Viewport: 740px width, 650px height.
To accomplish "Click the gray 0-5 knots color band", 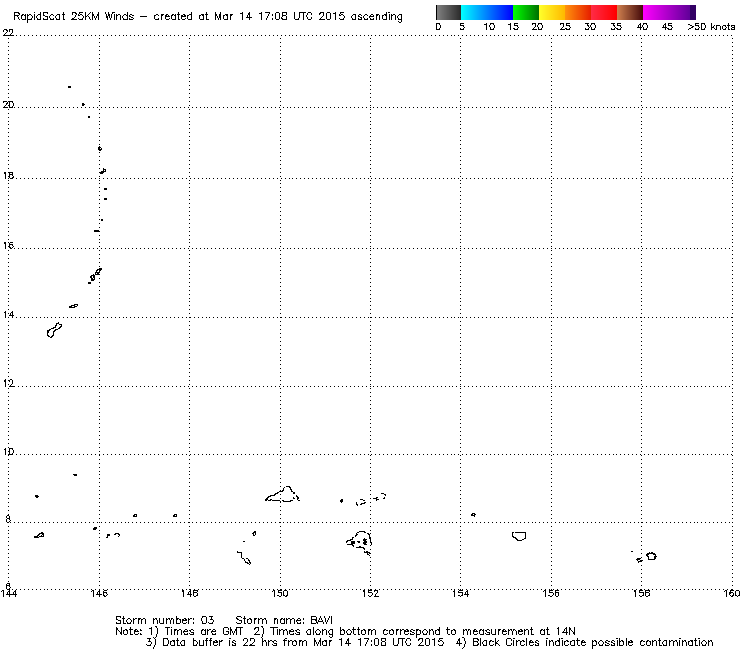I will click(x=448, y=12).
